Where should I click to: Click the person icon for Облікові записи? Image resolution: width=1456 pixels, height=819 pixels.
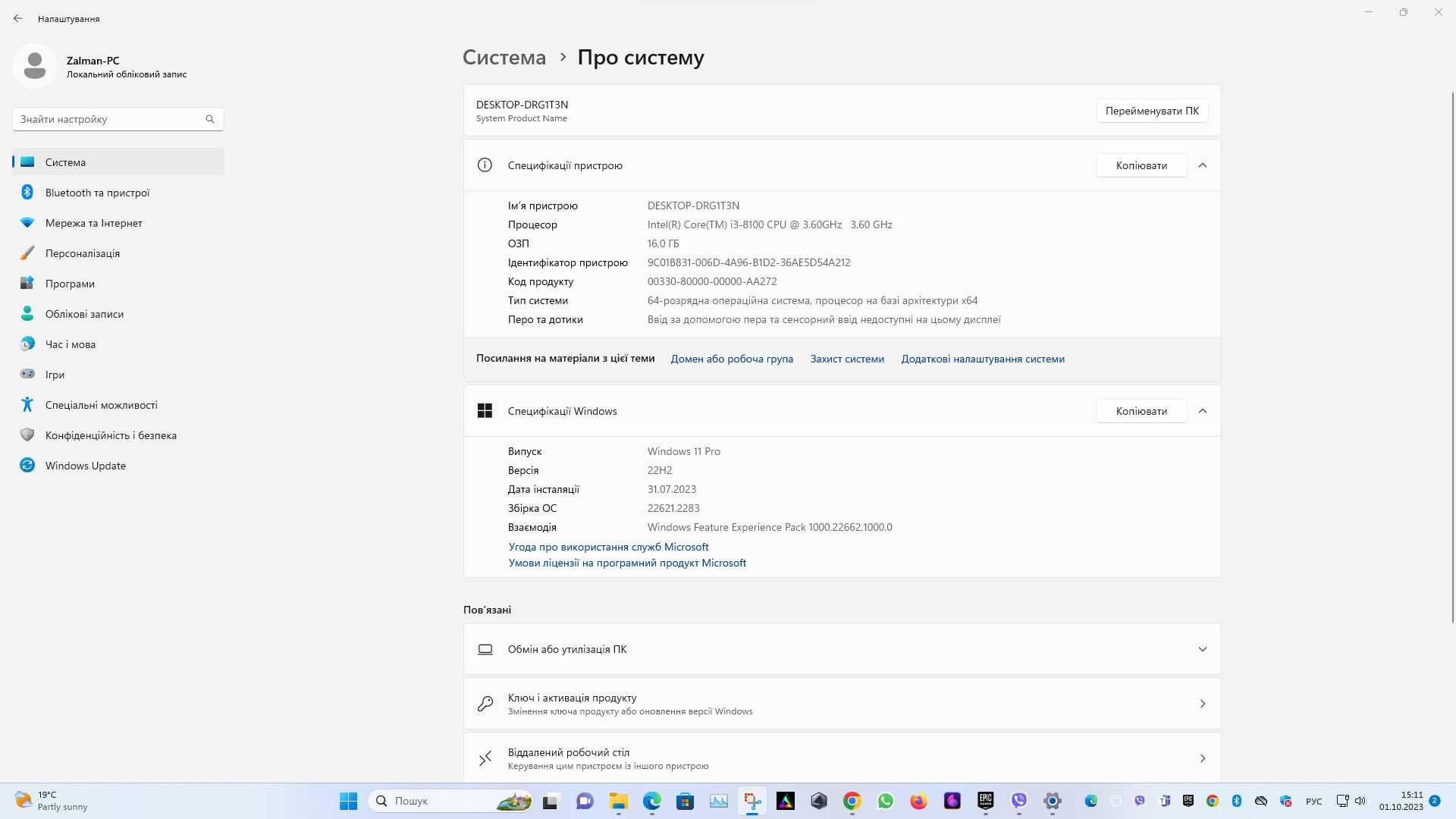27,313
